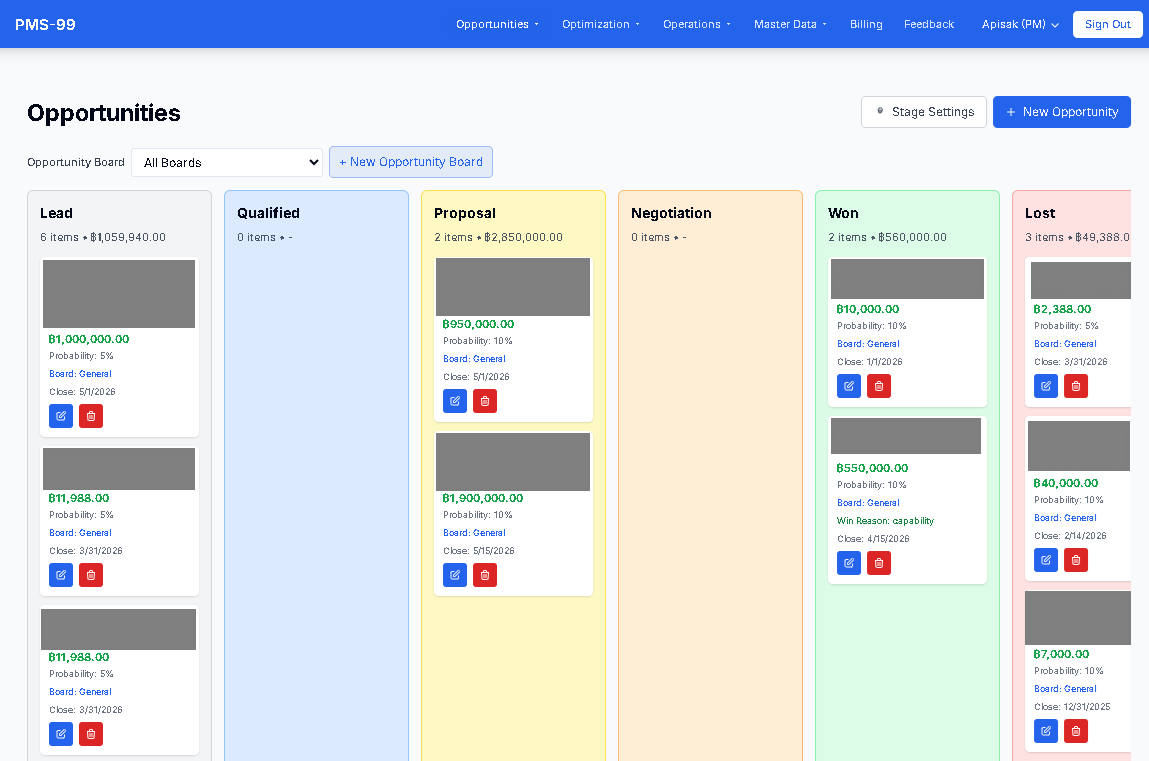This screenshot has height=761, width=1149.
Task: Edit the ฿1,000,000.00 Lead opportunity
Action: click(61, 415)
